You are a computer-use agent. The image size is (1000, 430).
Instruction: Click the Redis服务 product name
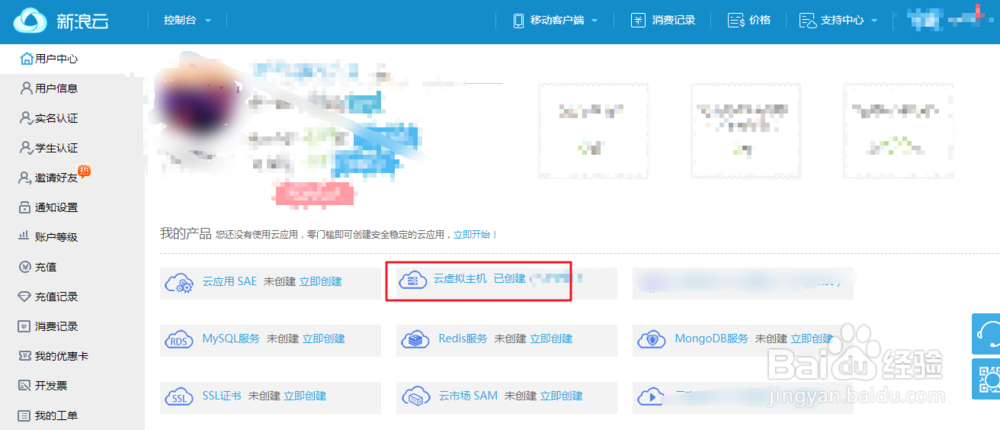[x=464, y=339]
